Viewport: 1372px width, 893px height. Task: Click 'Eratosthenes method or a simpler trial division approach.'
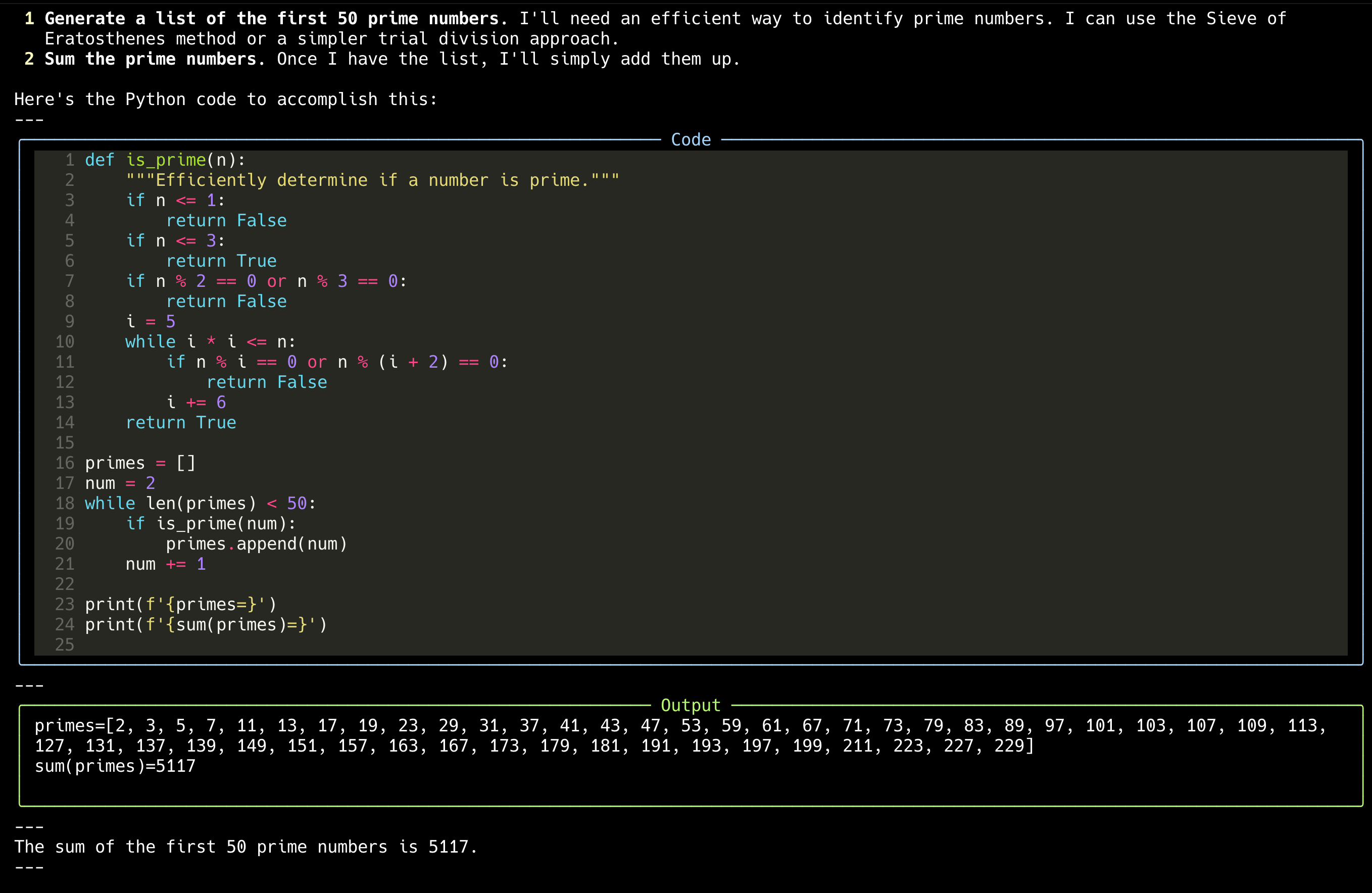click(332, 38)
